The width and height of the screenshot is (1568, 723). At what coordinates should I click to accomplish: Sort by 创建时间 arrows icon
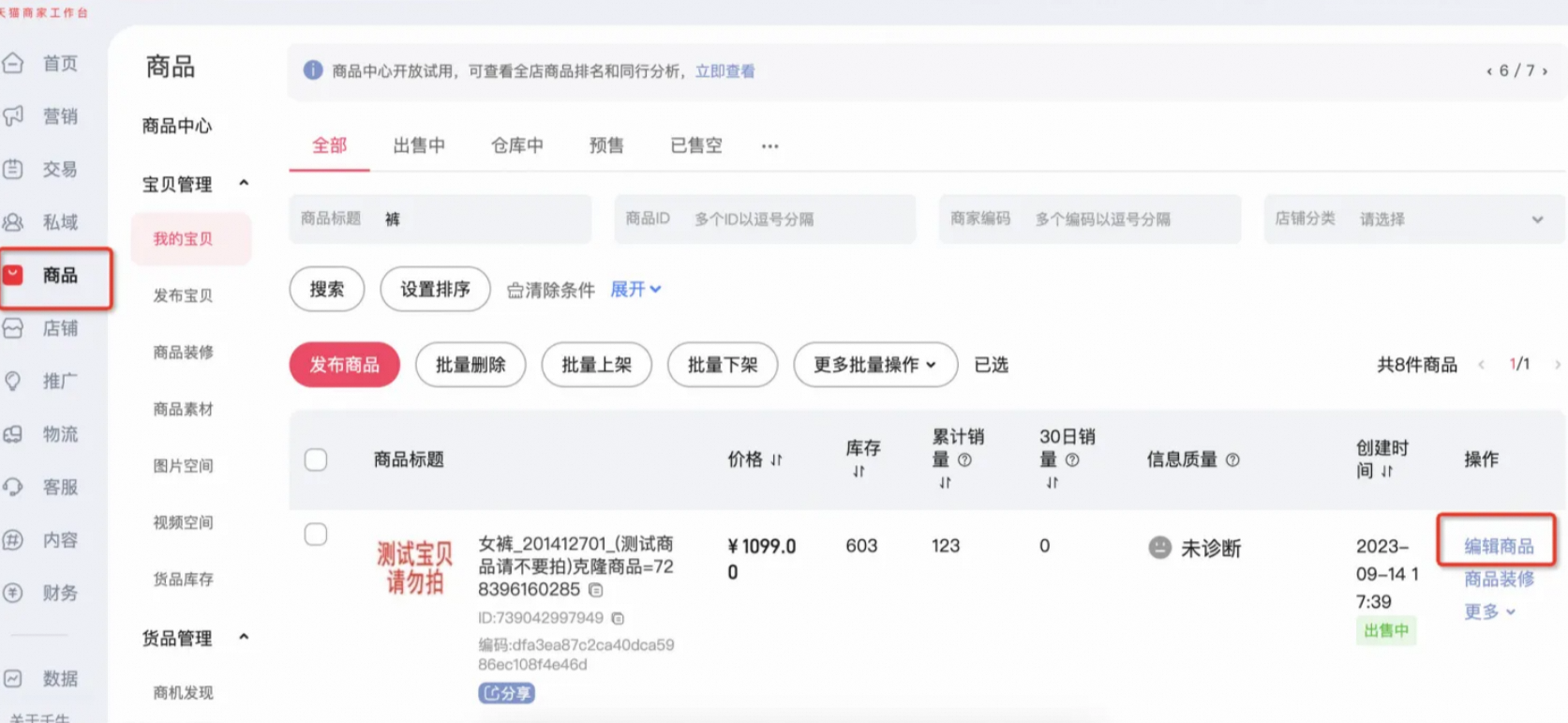point(1387,472)
